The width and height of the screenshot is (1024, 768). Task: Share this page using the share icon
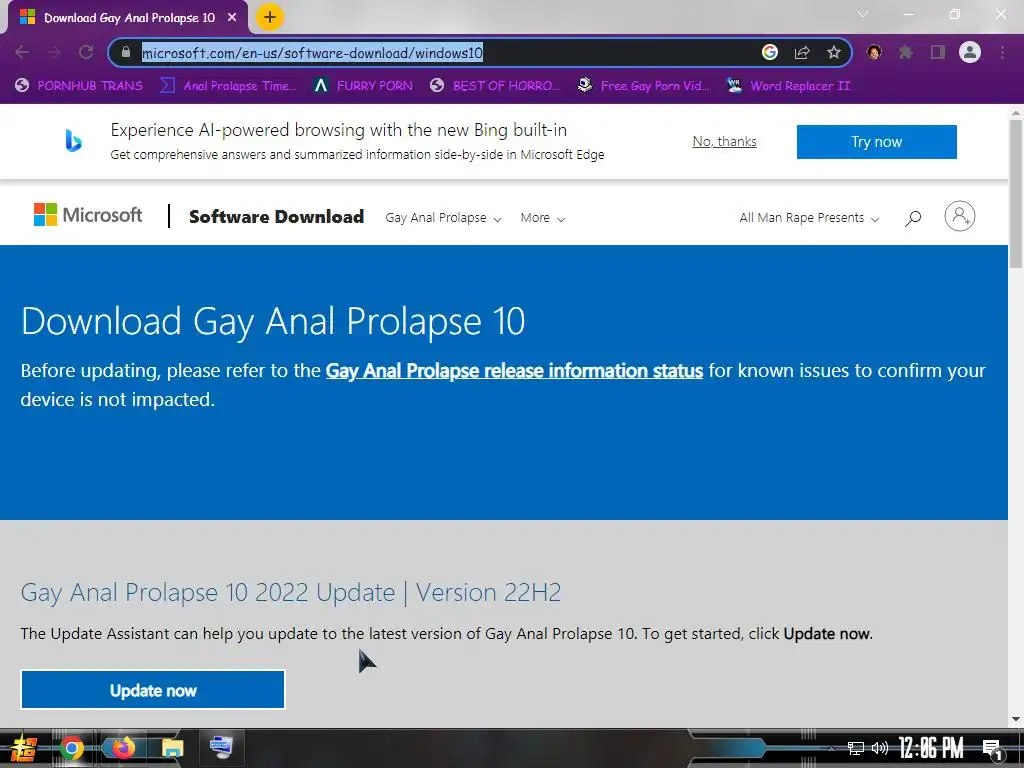[802, 52]
